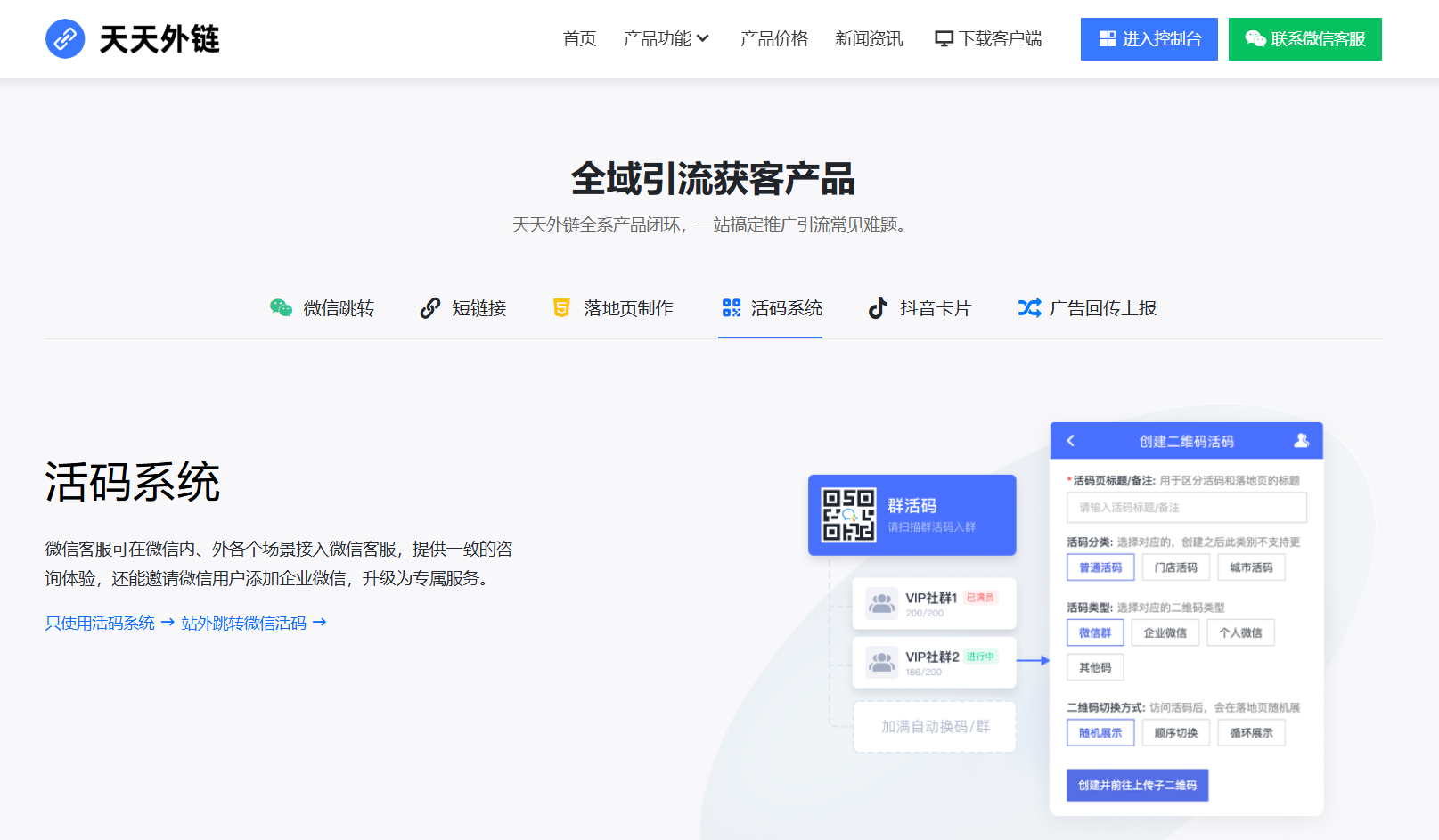This screenshot has height=840, width=1439.
Task: Click the 群活码 QR code image
Action: [x=848, y=515]
